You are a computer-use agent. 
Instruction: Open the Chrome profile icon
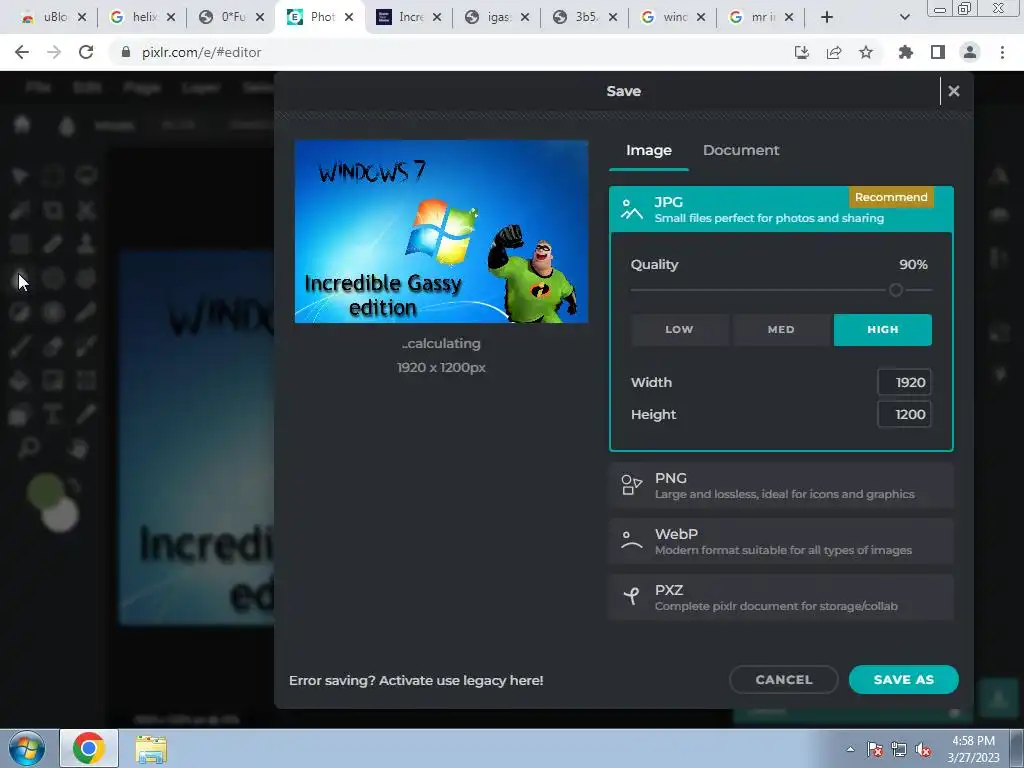(x=970, y=52)
